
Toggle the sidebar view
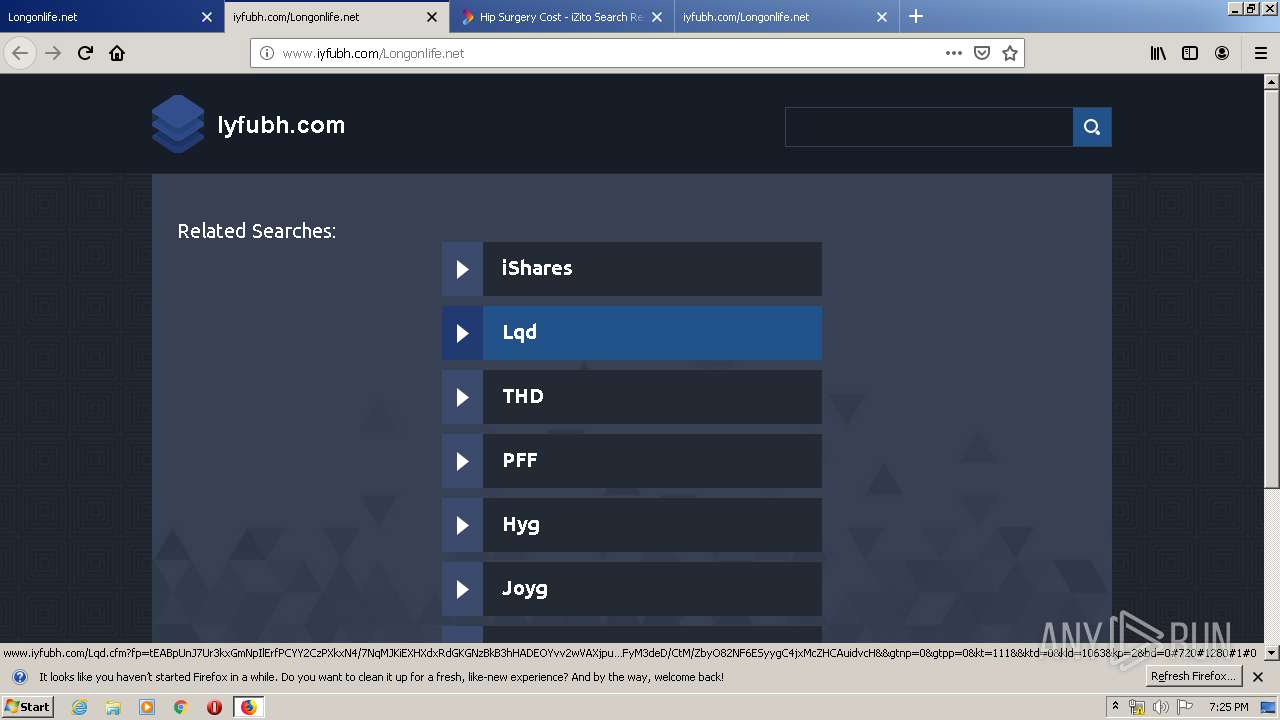click(x=1190, y=53)
